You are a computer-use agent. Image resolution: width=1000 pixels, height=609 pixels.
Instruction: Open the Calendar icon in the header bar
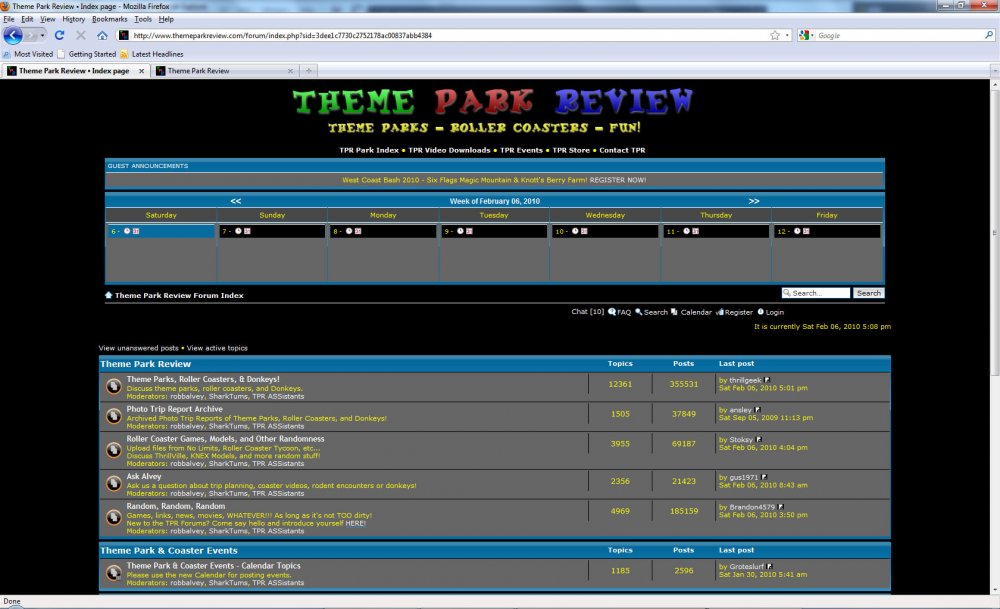point(673,312)
